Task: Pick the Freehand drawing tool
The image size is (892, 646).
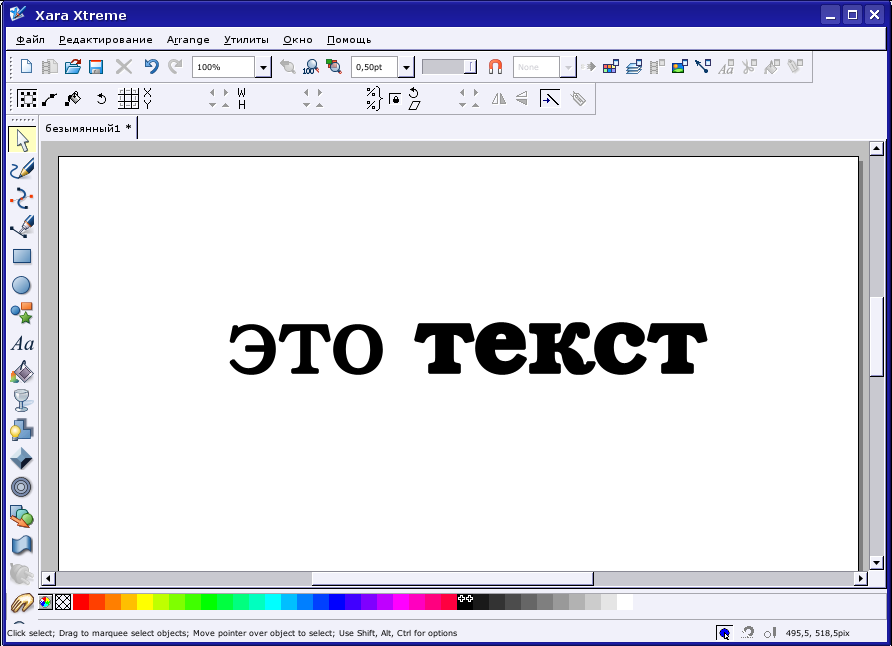Action: click(x=21, y=169)
